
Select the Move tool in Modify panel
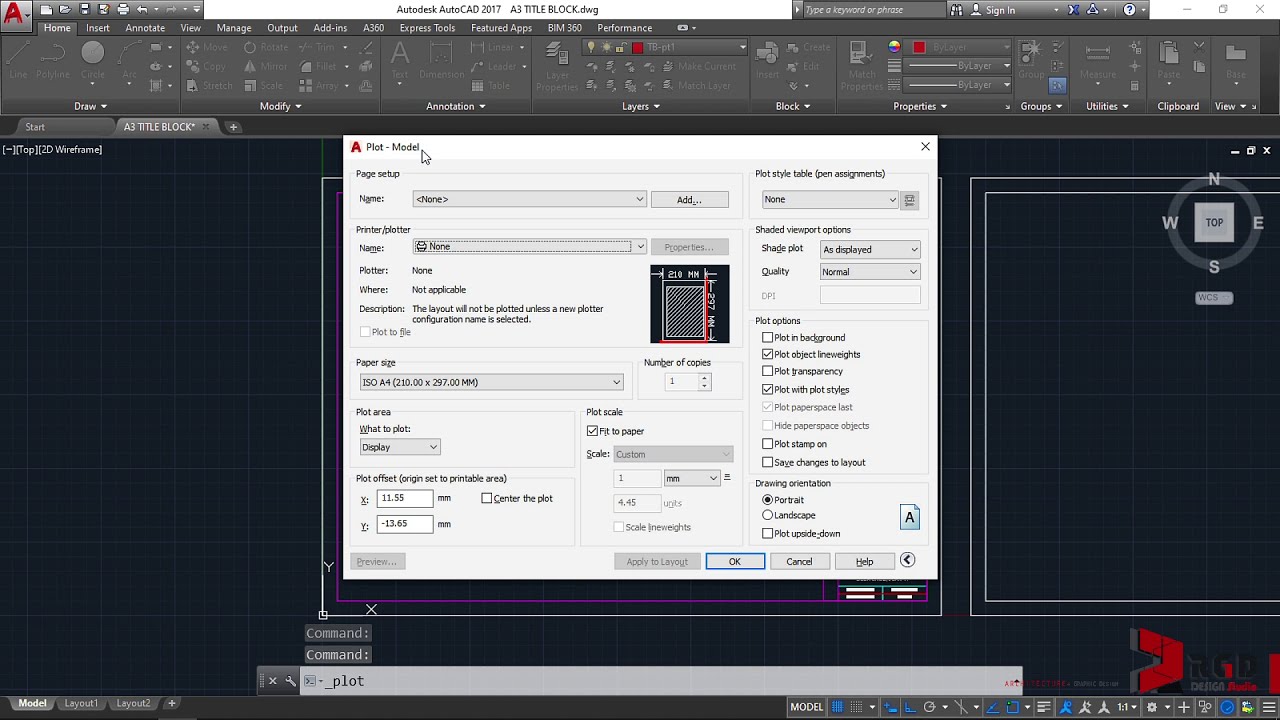tap(206, 47)
